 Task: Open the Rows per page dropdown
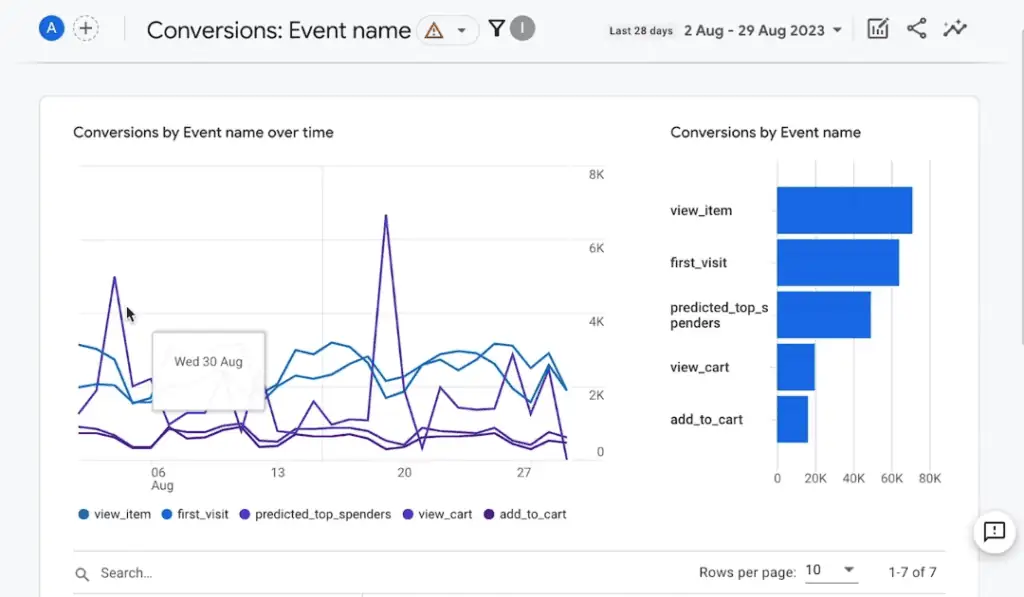(830, 570)
